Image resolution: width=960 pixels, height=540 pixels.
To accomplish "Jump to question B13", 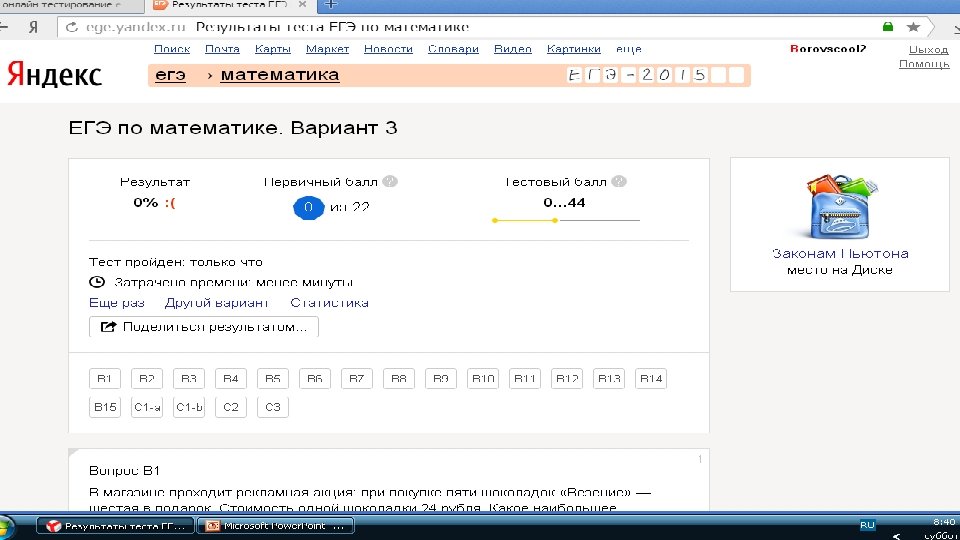I will [609, 378].
